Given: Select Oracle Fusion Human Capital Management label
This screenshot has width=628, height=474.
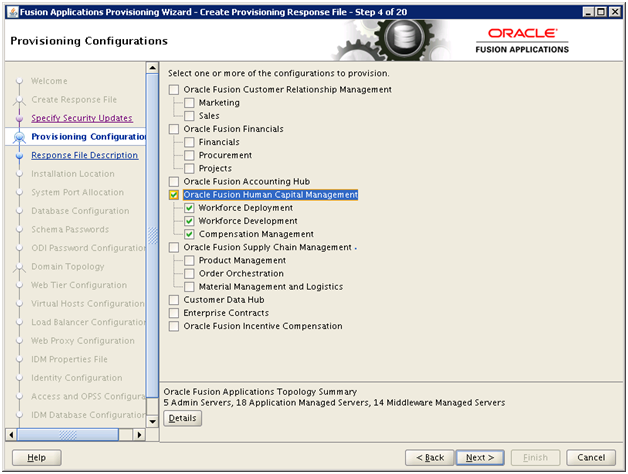Looking at the screenshot, I should tap(270, 195).
